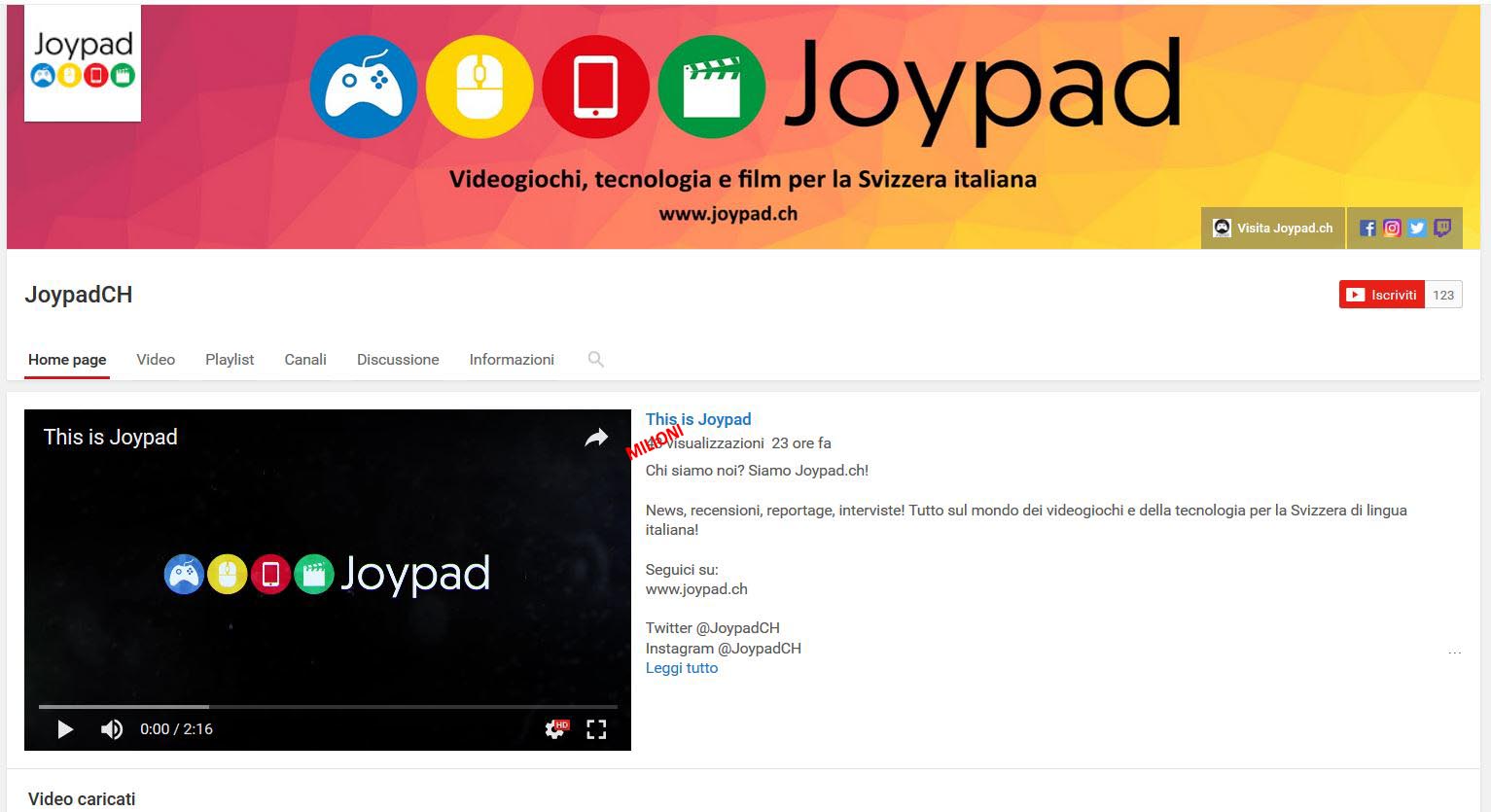The image size is (1491, 812).
Task: Click the 123 subscriber count
Action: (1443, 295)
